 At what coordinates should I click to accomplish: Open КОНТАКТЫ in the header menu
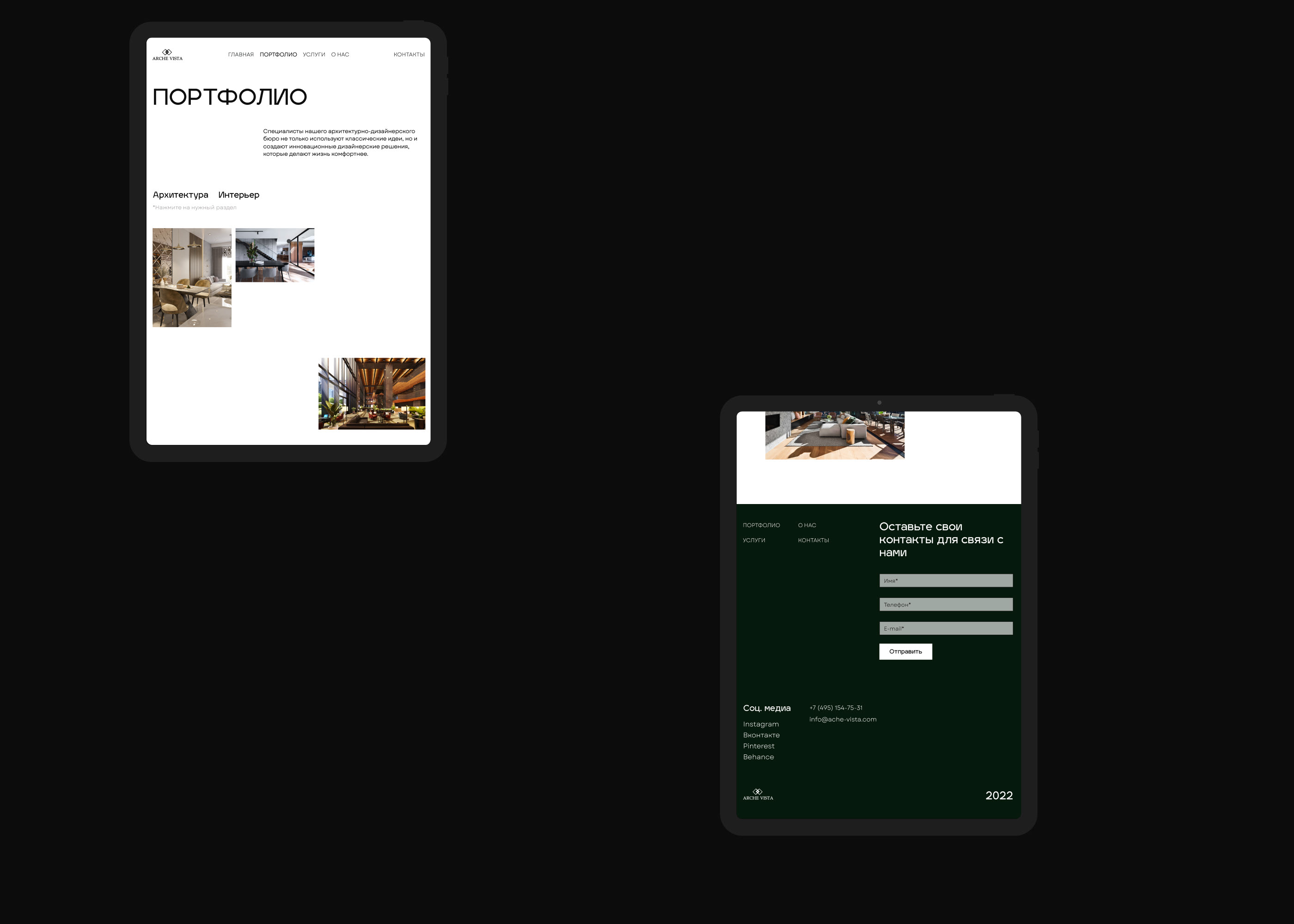click(409, 55)
